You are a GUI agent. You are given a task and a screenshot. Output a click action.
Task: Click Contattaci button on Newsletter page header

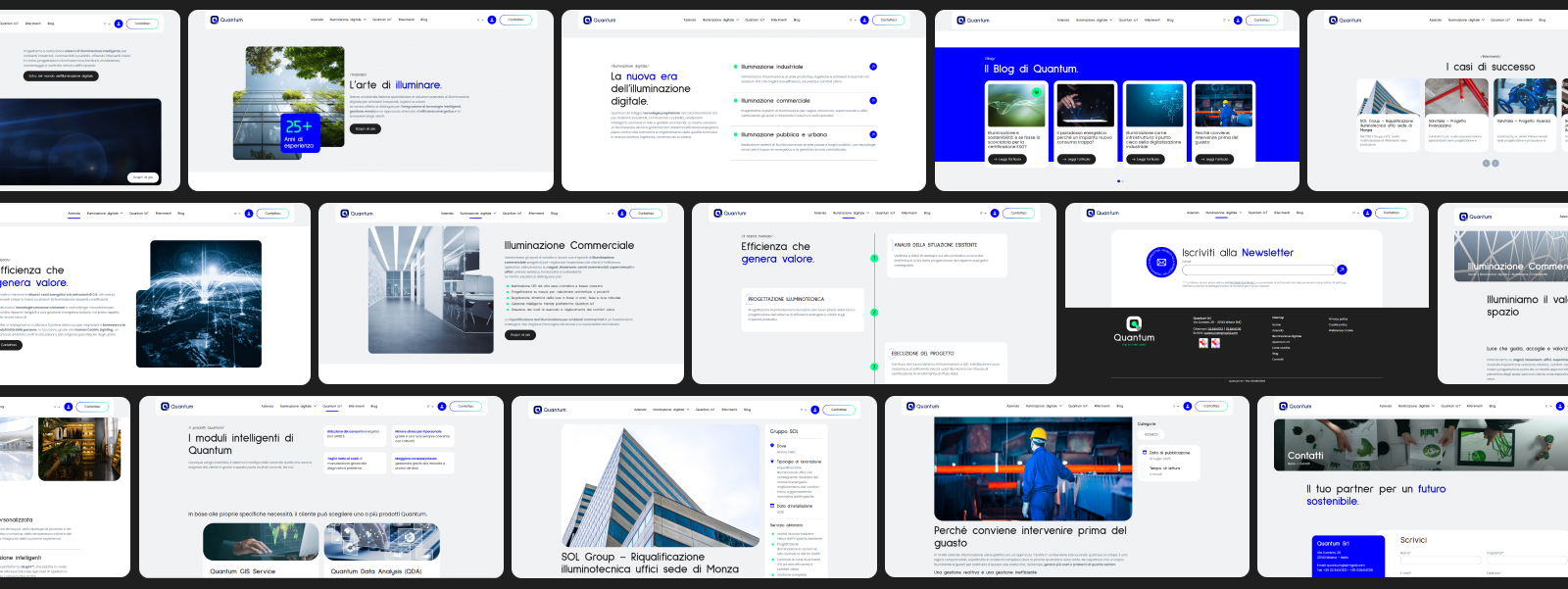coord(1392,213)
